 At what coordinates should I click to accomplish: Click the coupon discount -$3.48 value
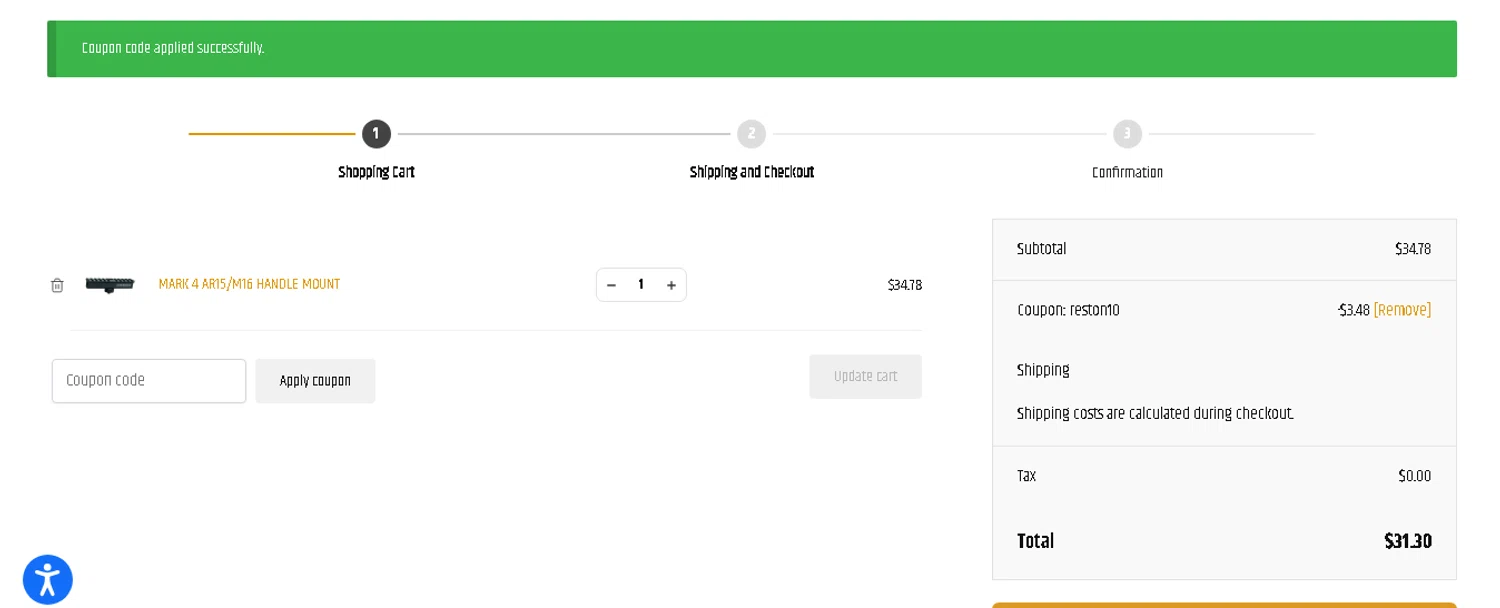(x=1354, y=310)
